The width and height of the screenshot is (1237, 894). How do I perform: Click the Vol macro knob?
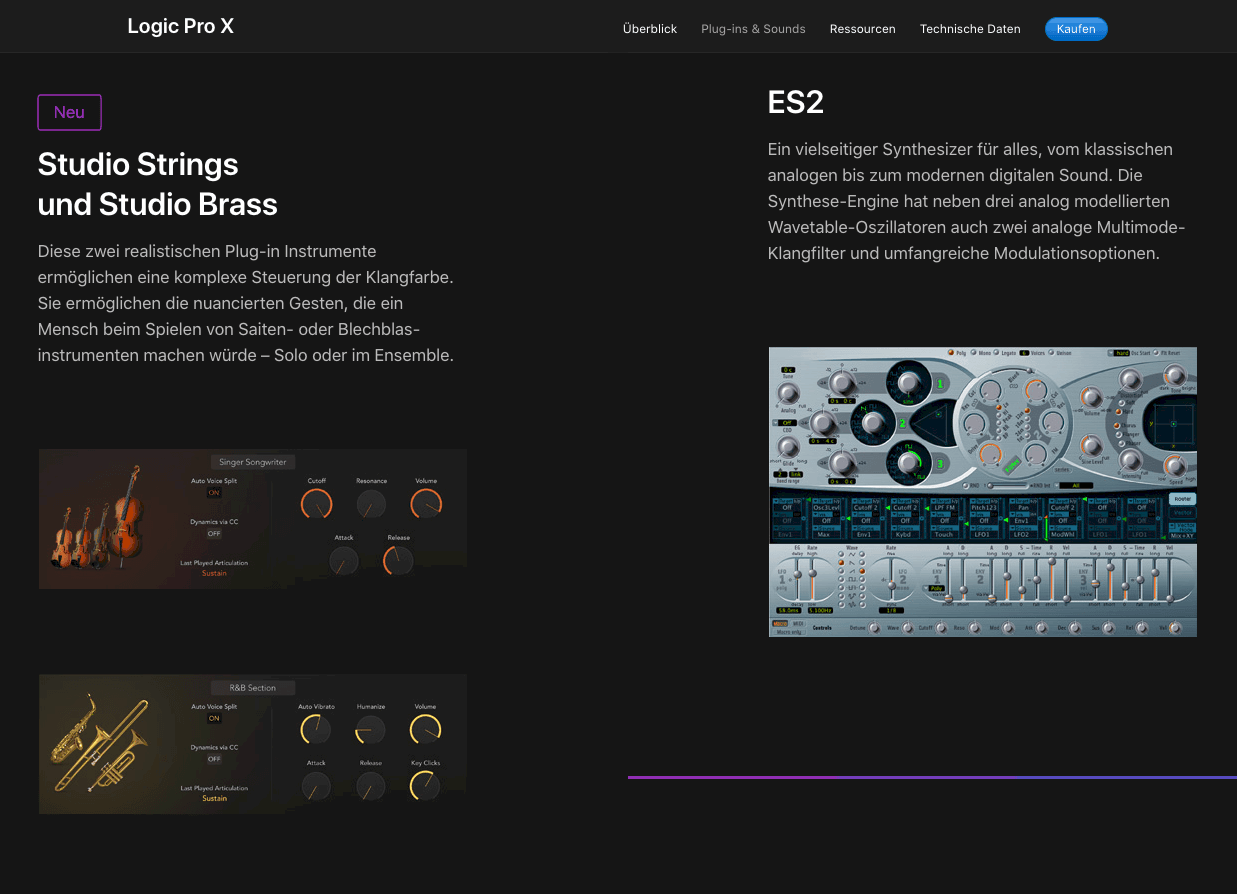tap(1175, 628)
